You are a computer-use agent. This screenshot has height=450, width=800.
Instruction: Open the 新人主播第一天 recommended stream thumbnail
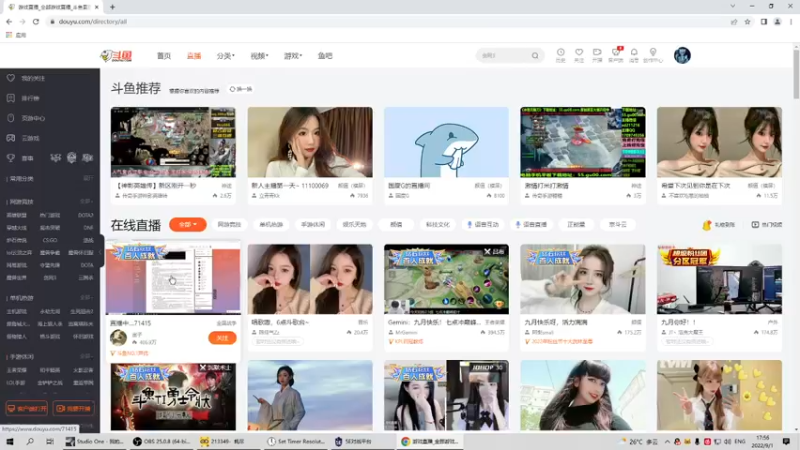(310, 142)
